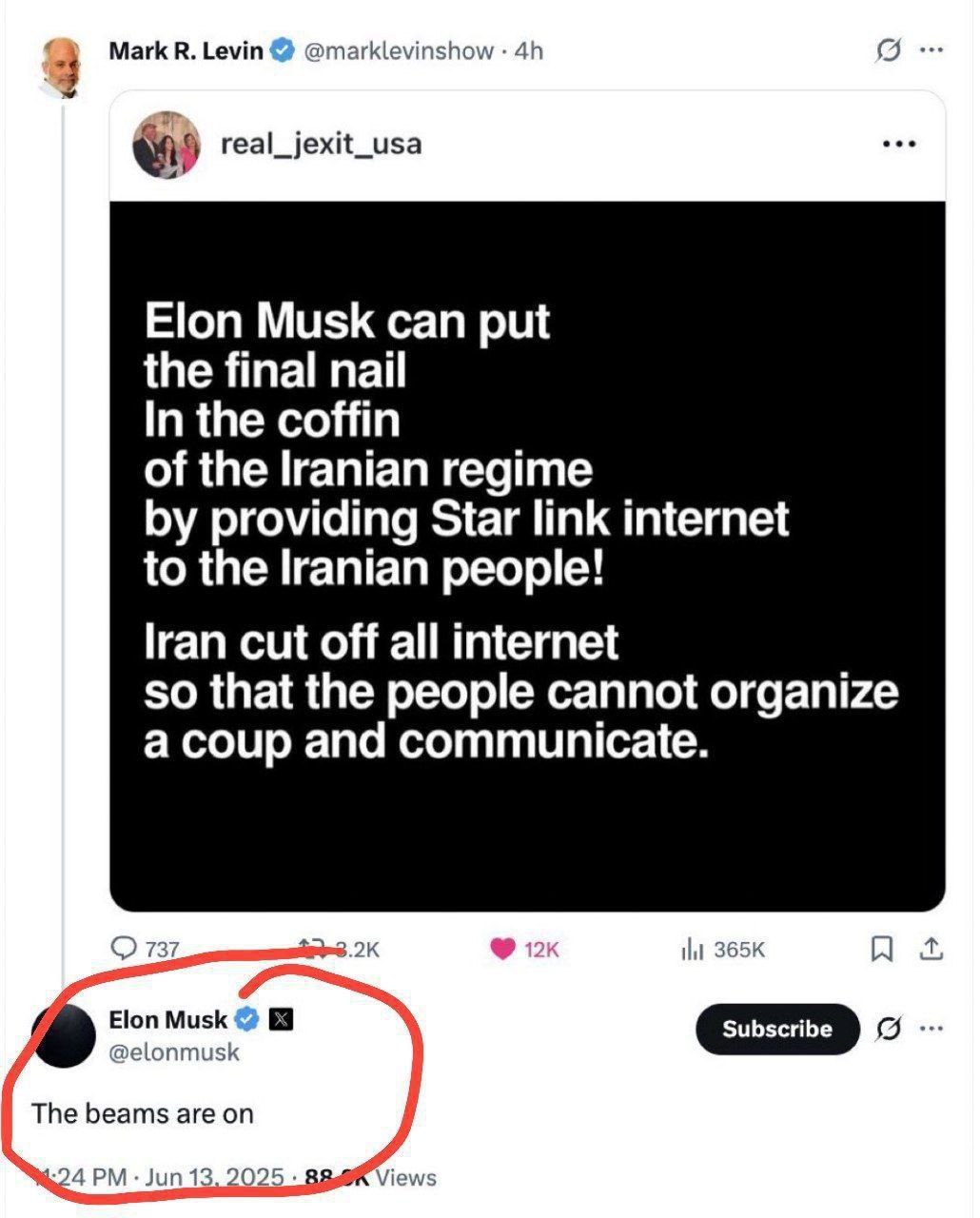
Task: Click Elon Musk's blue verified checkmark
Action: click(x=247, y=1020)
